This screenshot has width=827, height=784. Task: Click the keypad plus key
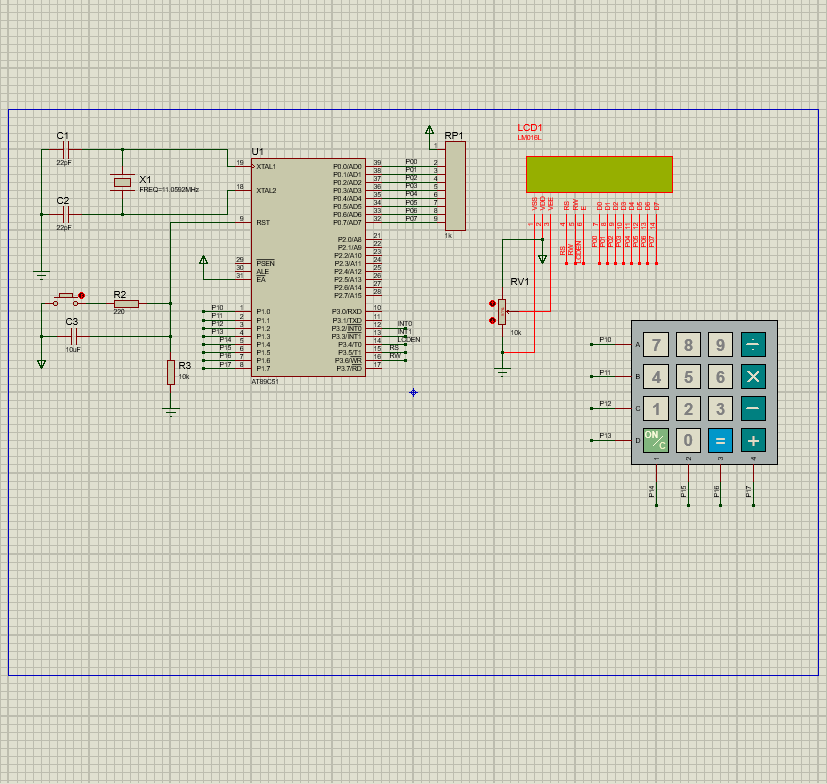pyautogui.click(x=753, y=441)
